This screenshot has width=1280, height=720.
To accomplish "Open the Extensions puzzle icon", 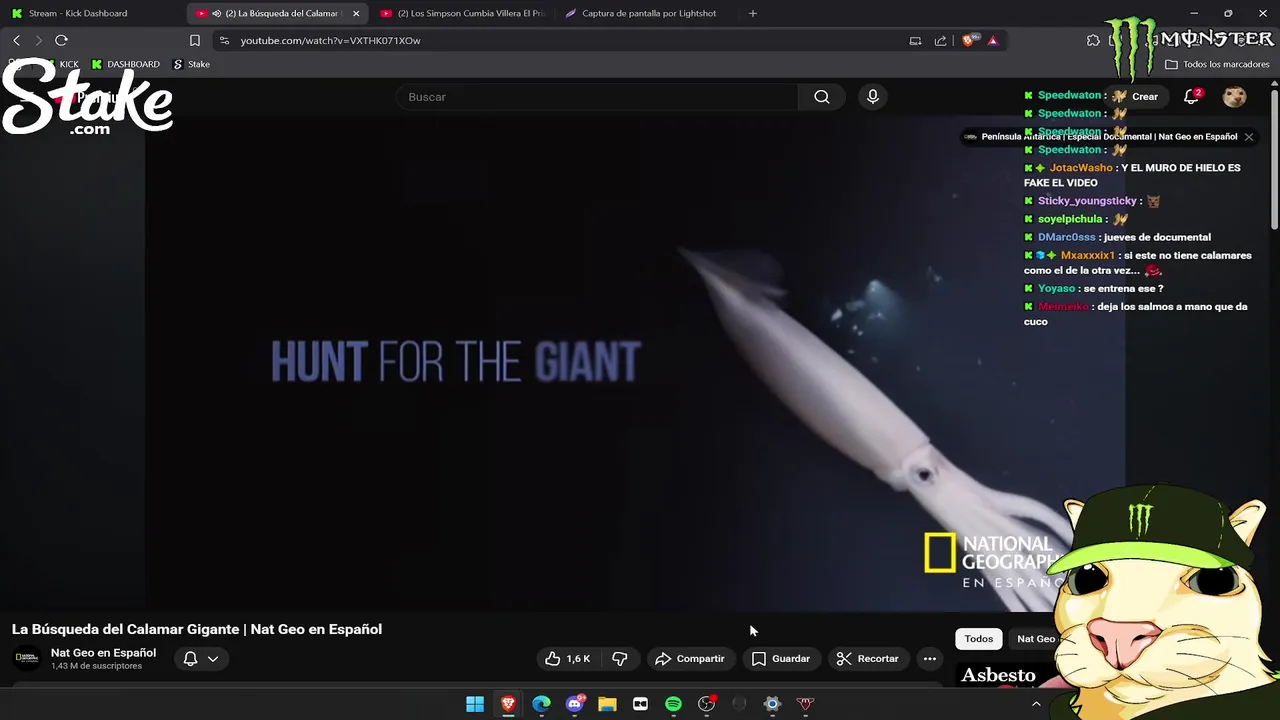I will [x=1093, y=40].
